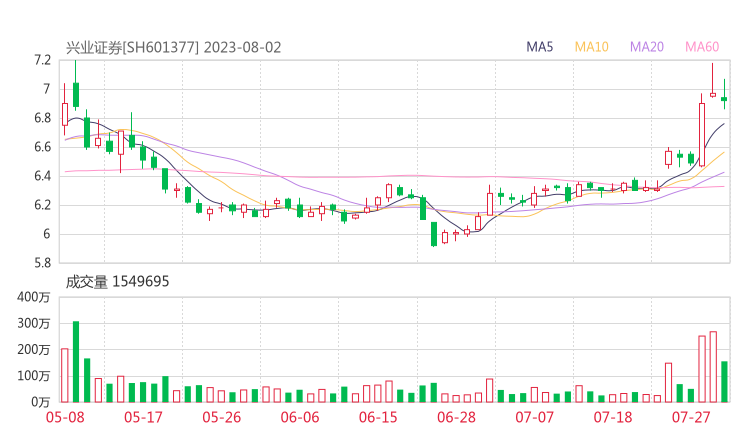Select the 07-27 date axis label
This screenshot has width=740, height=440.
click(x=691, y=417)
